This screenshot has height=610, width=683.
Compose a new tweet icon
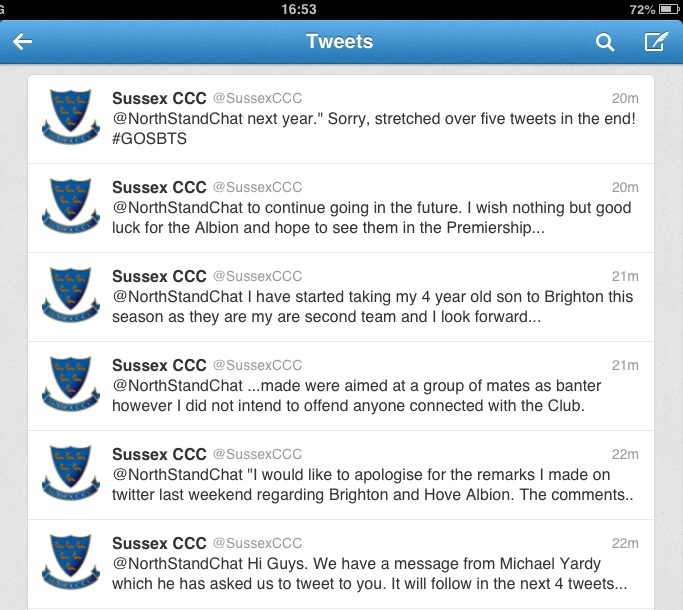pos(656,41)
